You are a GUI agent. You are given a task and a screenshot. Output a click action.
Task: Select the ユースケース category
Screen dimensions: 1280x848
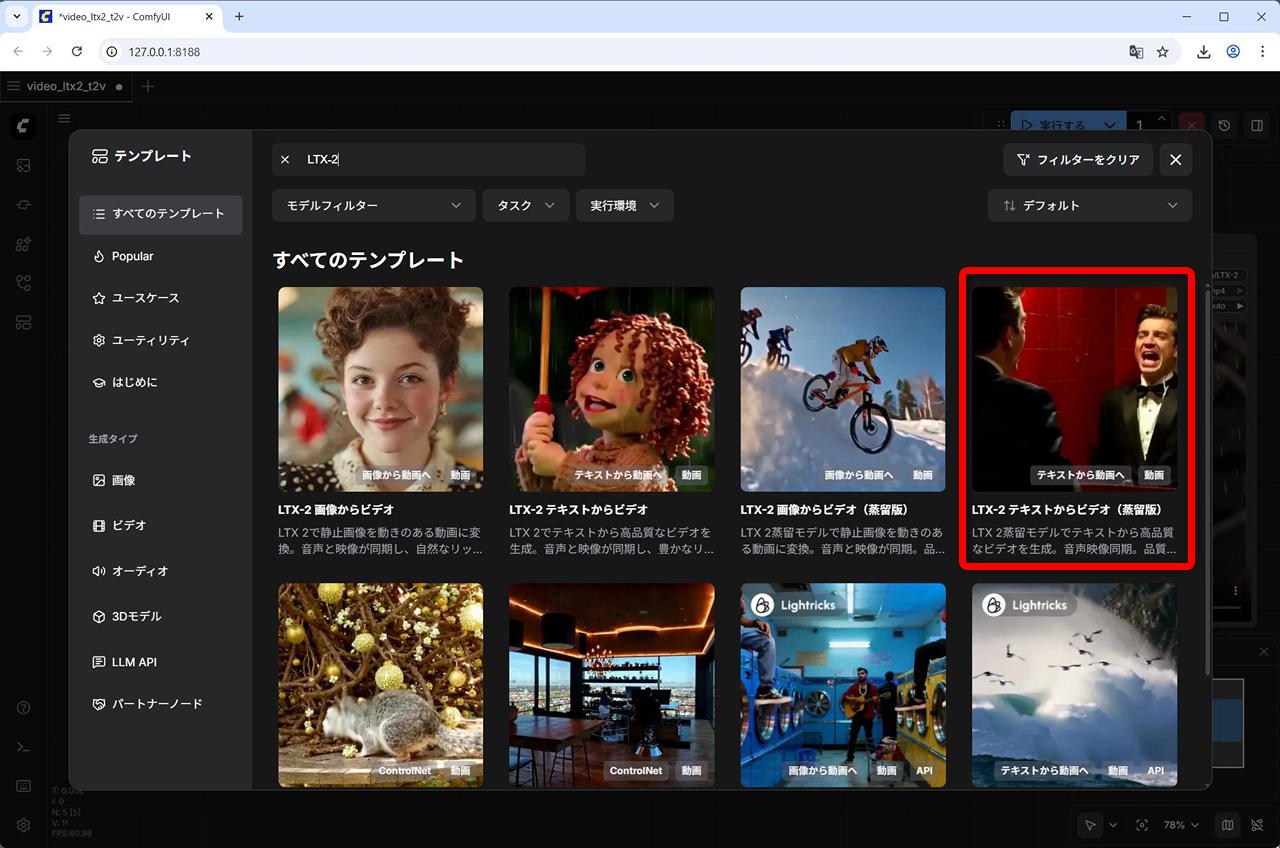coord(145,298)
